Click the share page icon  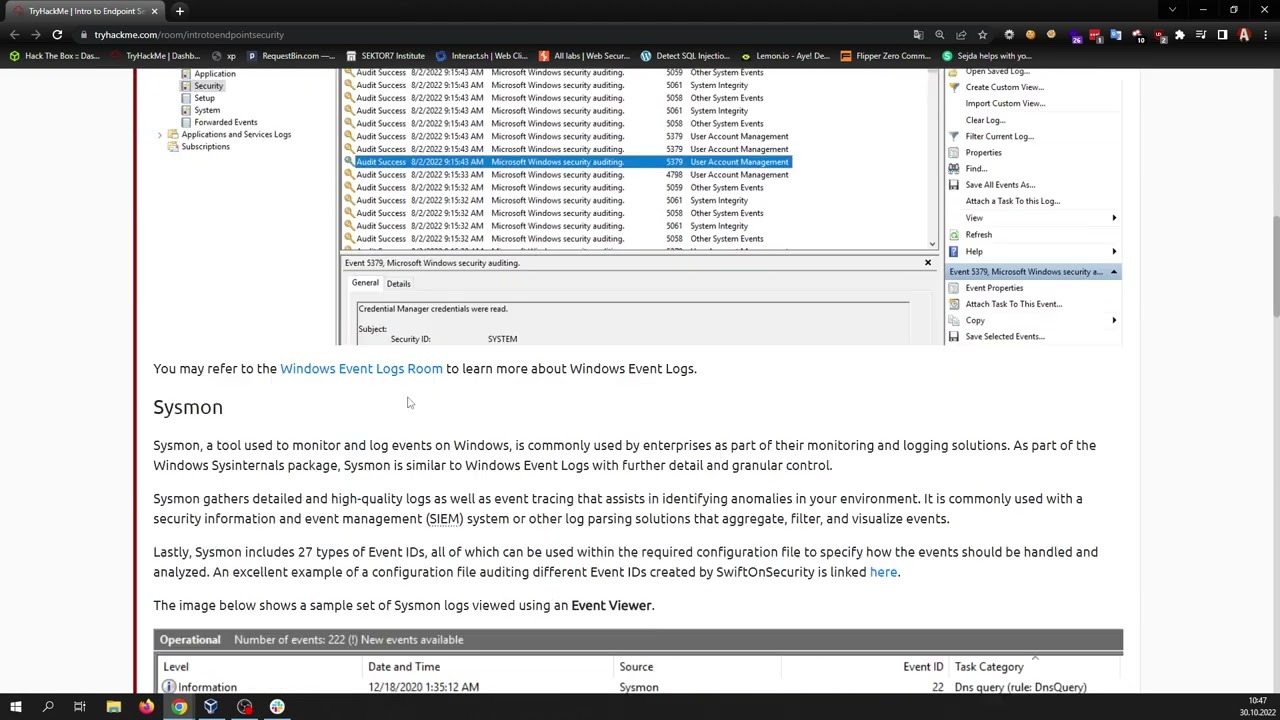[x=961, y=35]
